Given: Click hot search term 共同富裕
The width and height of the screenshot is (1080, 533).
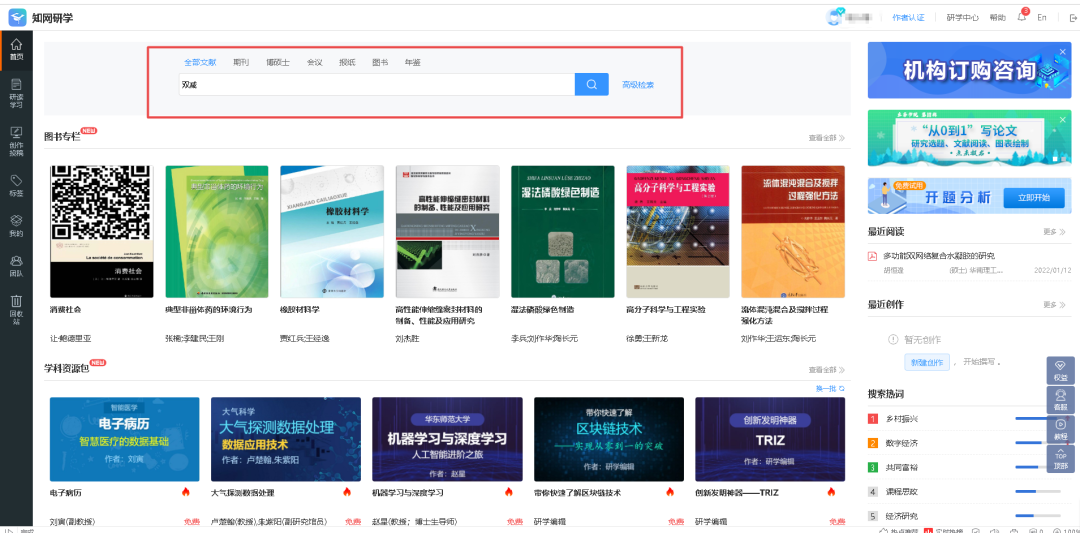Looking at the screenshot, I should (902, 467).
